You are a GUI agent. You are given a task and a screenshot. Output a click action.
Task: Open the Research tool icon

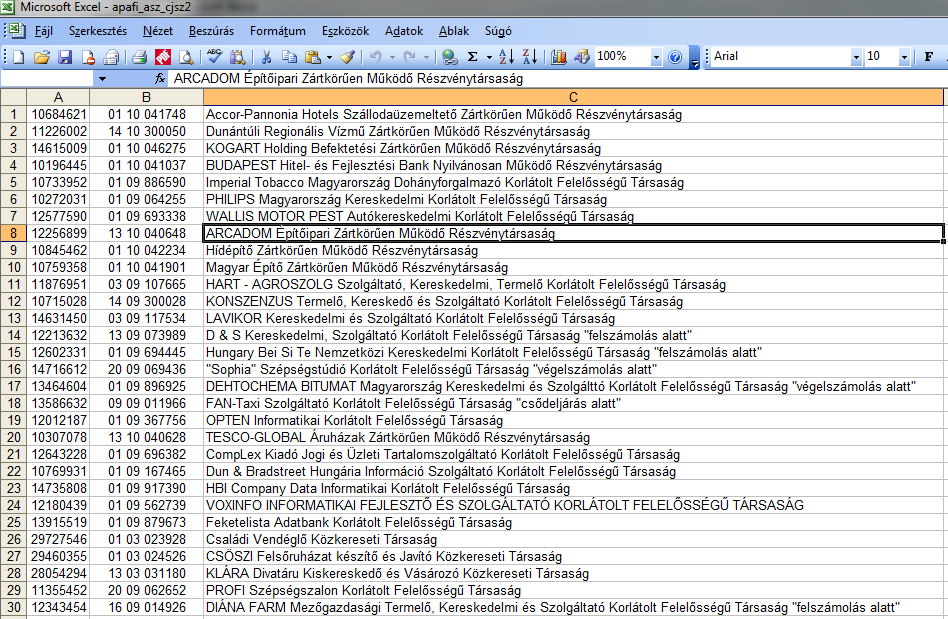click(x=238, y=57)
